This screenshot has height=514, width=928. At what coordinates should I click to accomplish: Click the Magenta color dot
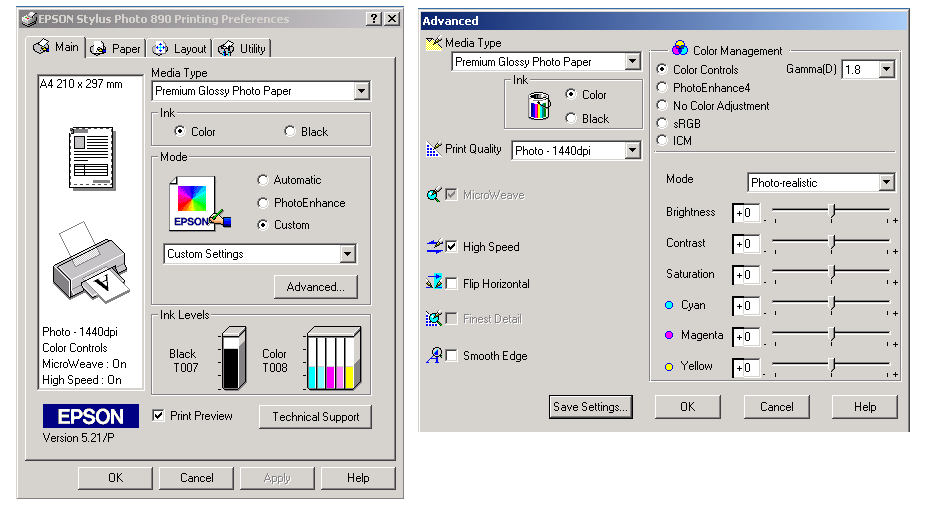(x=669, y=335)
